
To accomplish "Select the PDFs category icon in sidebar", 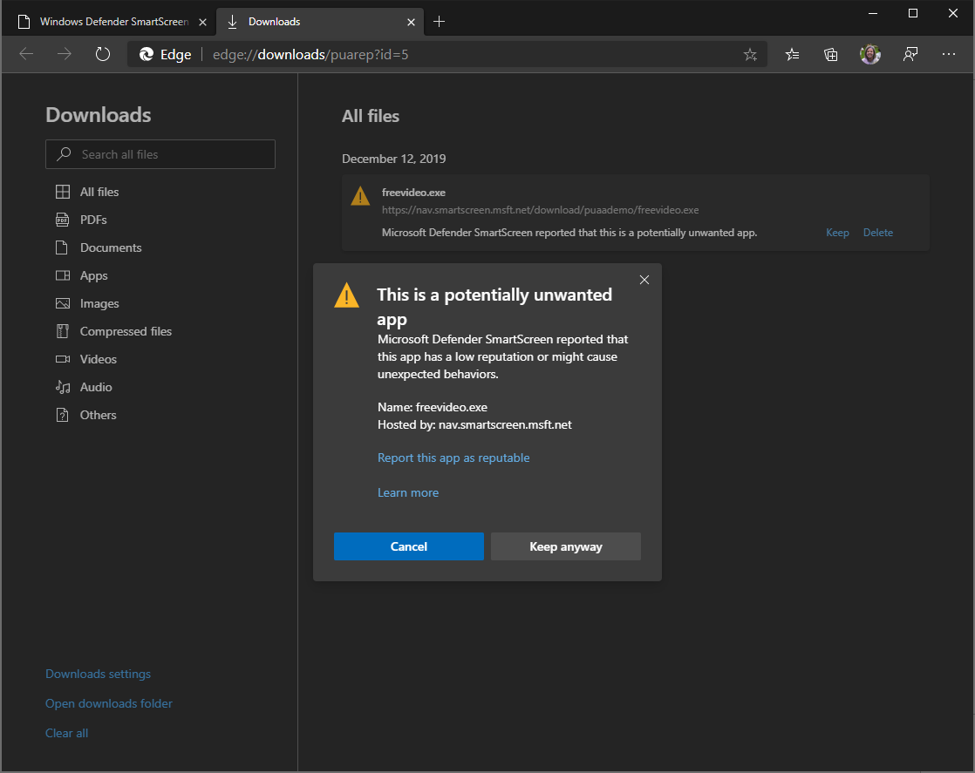I will pos(62,219).
